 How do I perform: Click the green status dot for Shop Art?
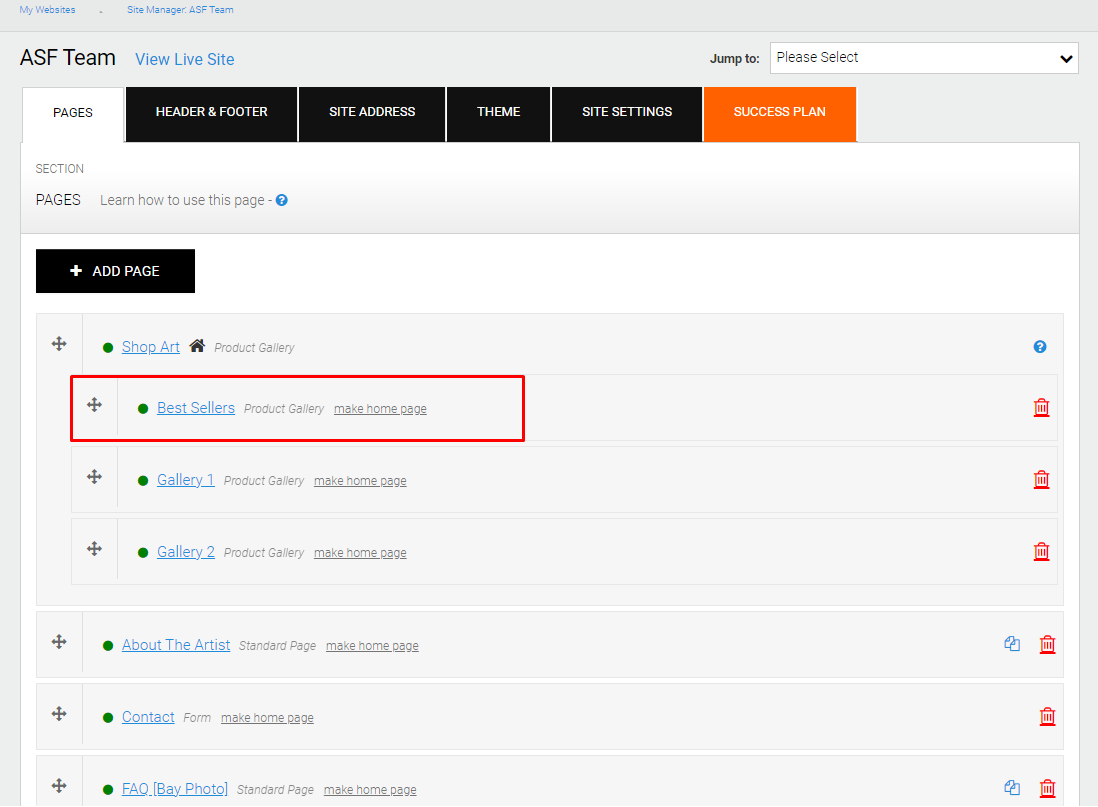point(108,348)
